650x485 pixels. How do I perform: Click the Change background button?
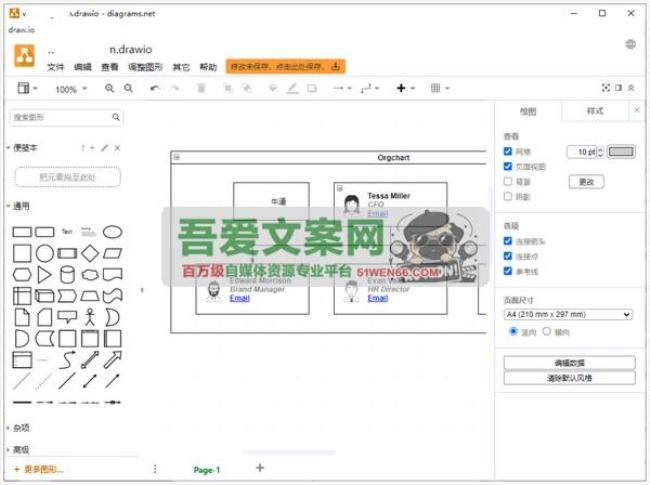point(586,182)
